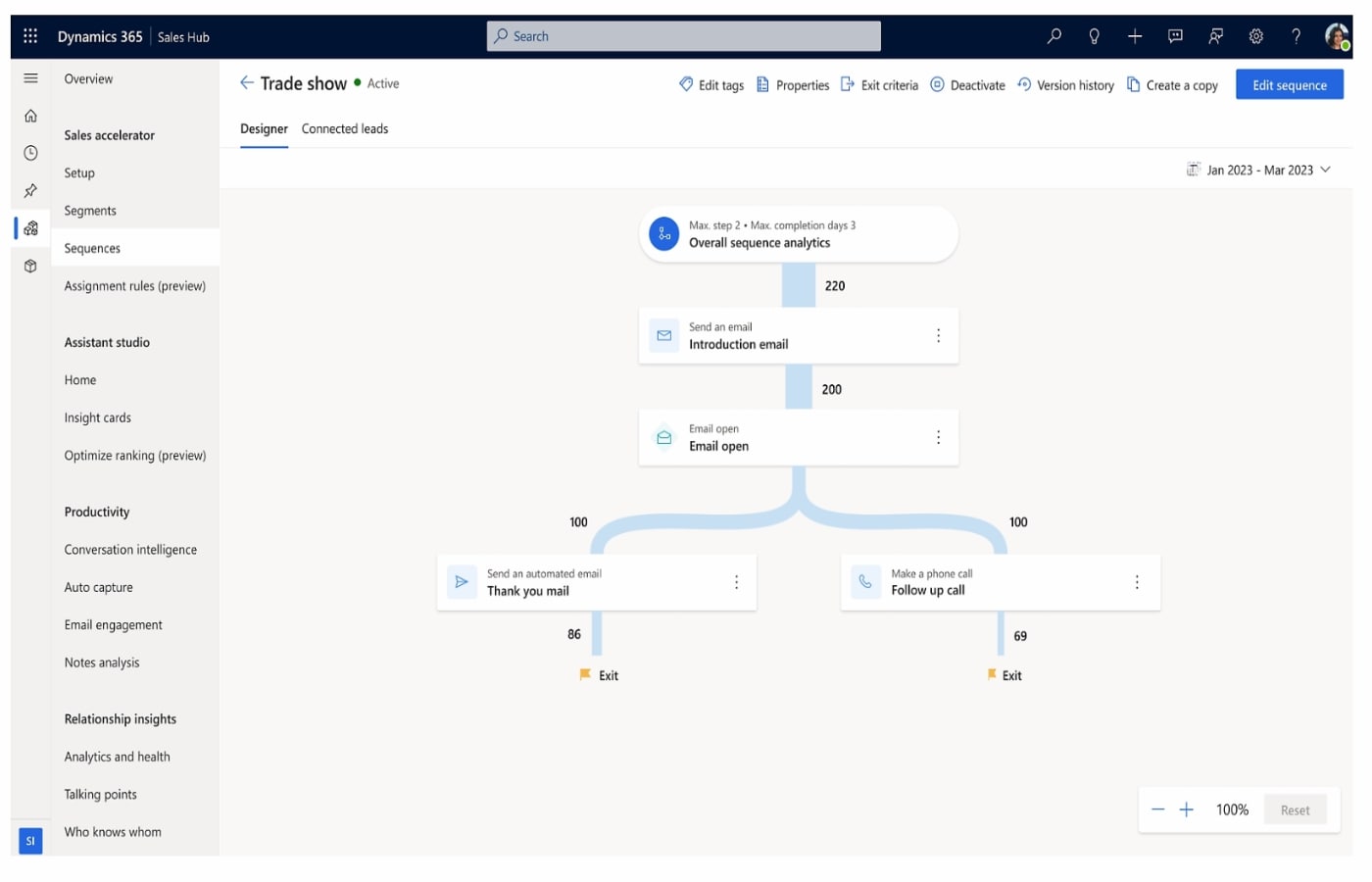Open the Jan 2023 - Mar 2023 date range dropdown

pos(1258,170)
